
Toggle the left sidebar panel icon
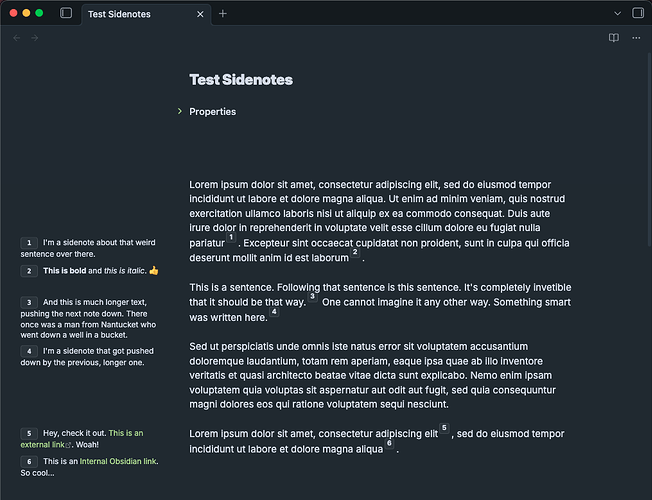tap(66, 13)
